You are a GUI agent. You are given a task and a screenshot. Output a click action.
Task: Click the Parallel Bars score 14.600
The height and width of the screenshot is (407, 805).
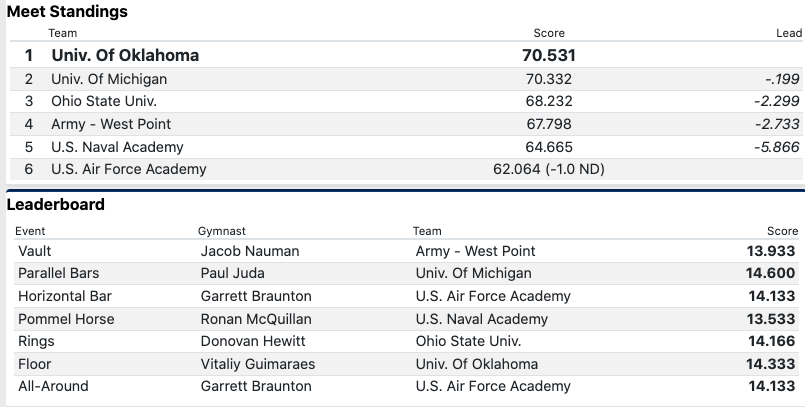click(770, 273)
